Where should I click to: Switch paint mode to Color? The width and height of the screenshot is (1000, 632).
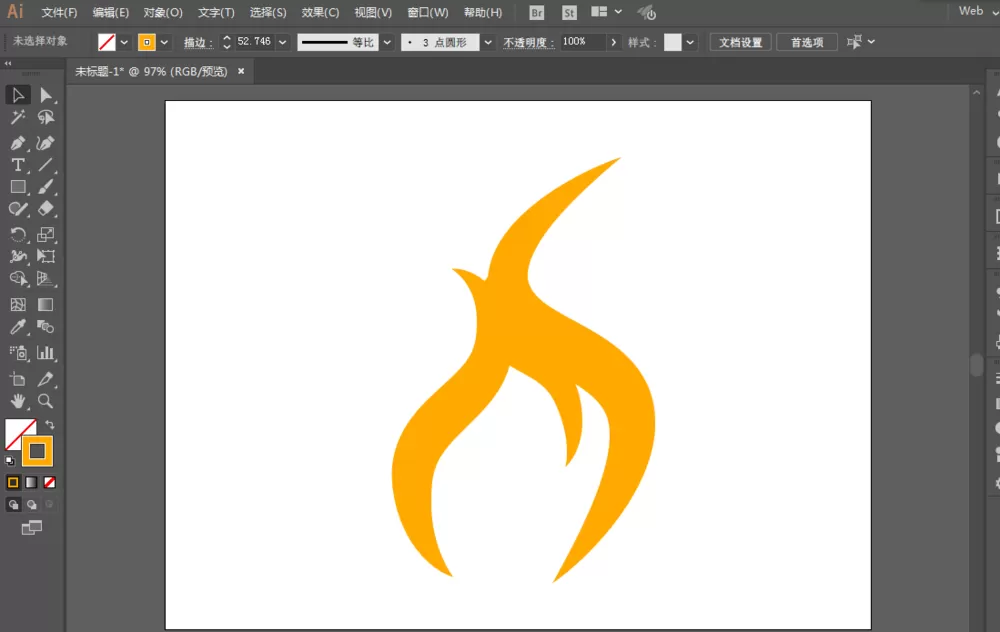[13, 483]
